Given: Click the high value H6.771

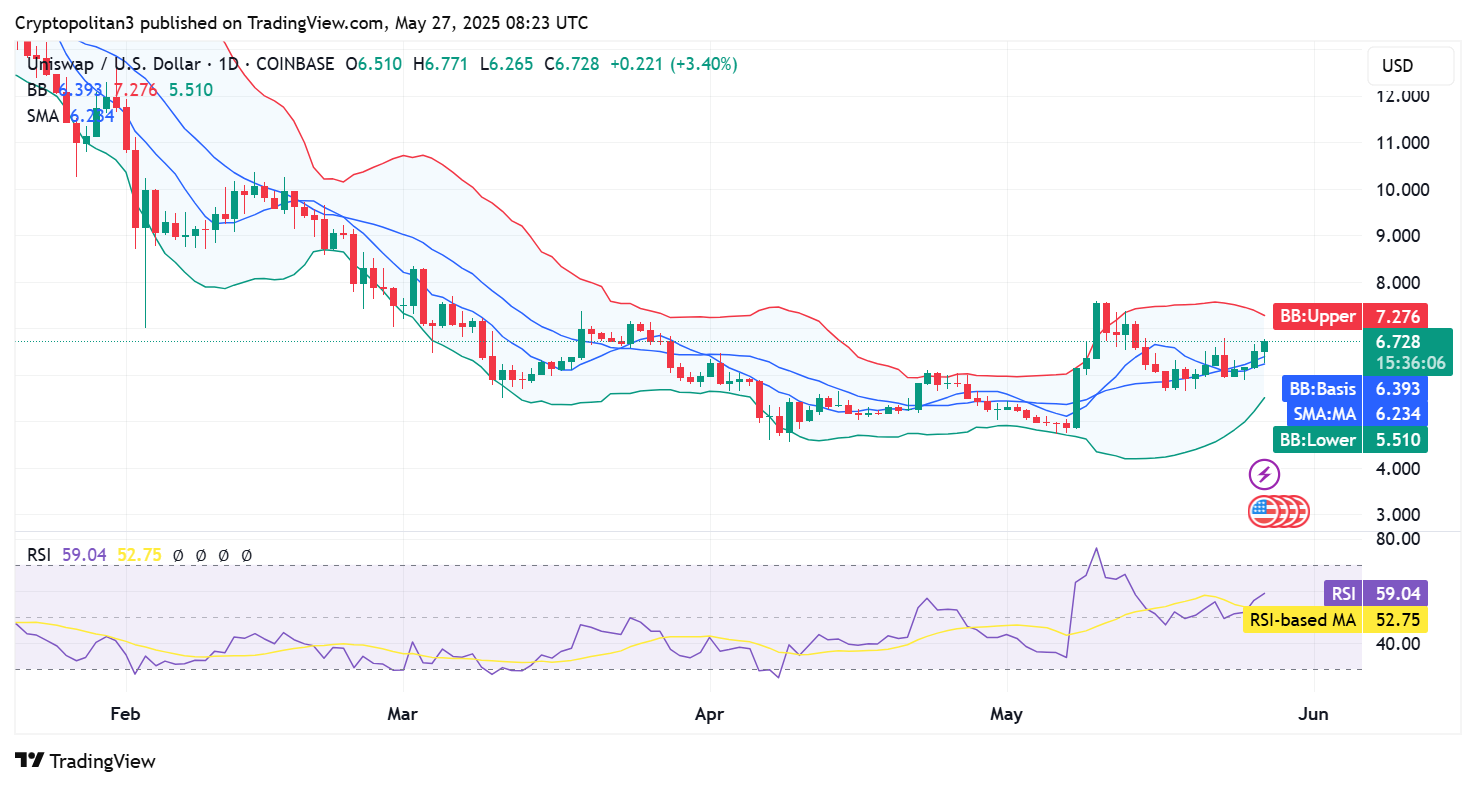Looking at the screenshot, I should point(439,64).
